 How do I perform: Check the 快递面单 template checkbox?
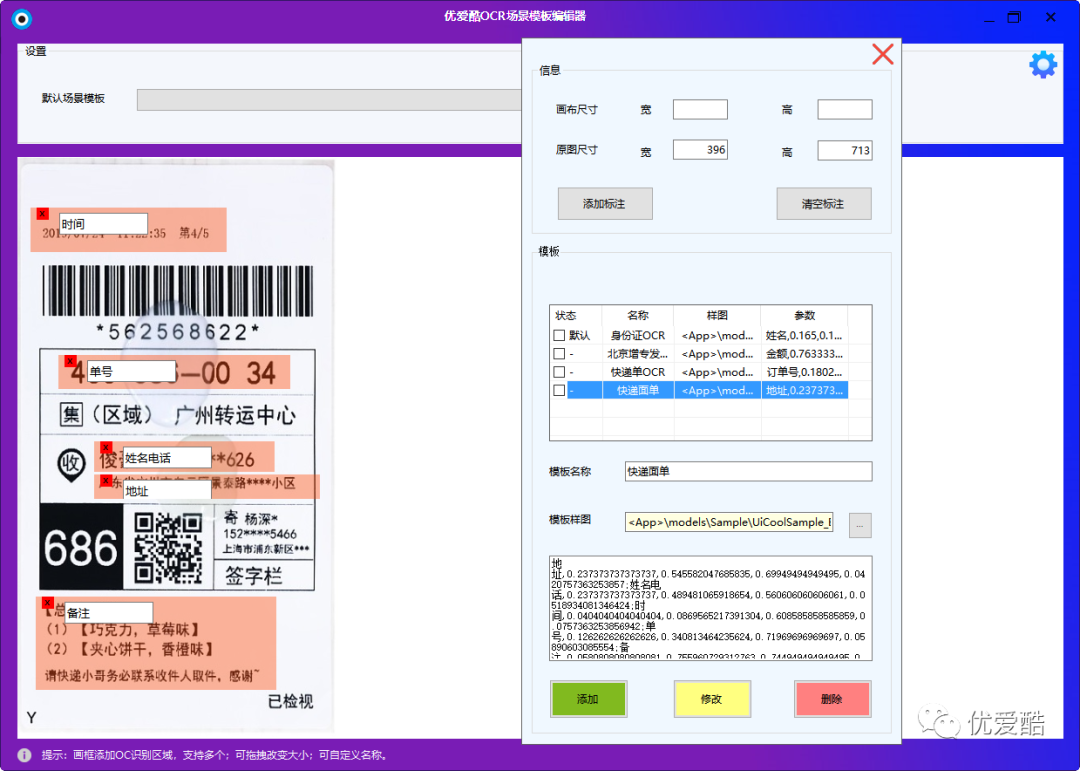click(x=559, y=390)
